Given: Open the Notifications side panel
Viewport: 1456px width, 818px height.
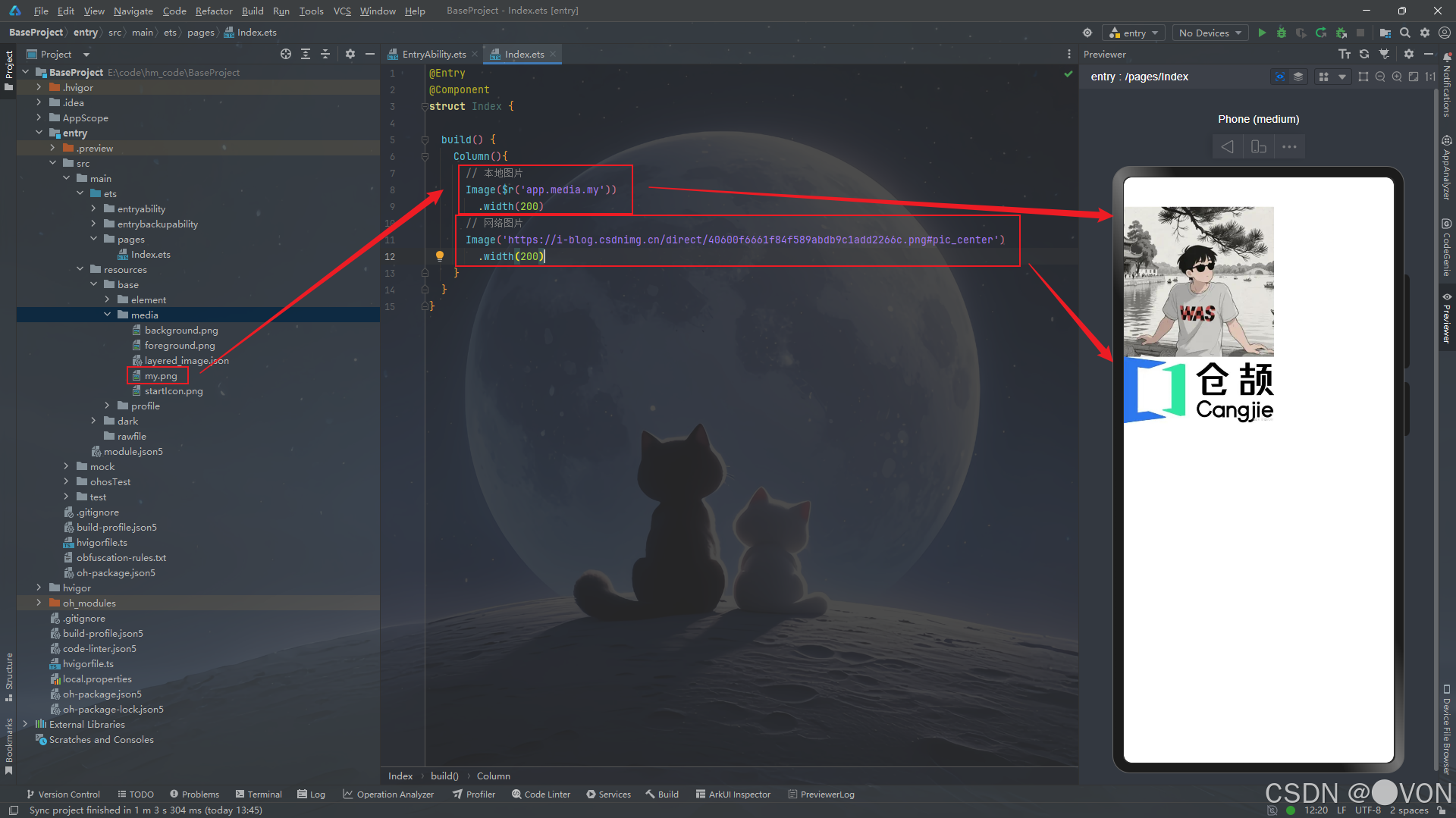Looking at the screenshot, I should [x=1447, y=85].
